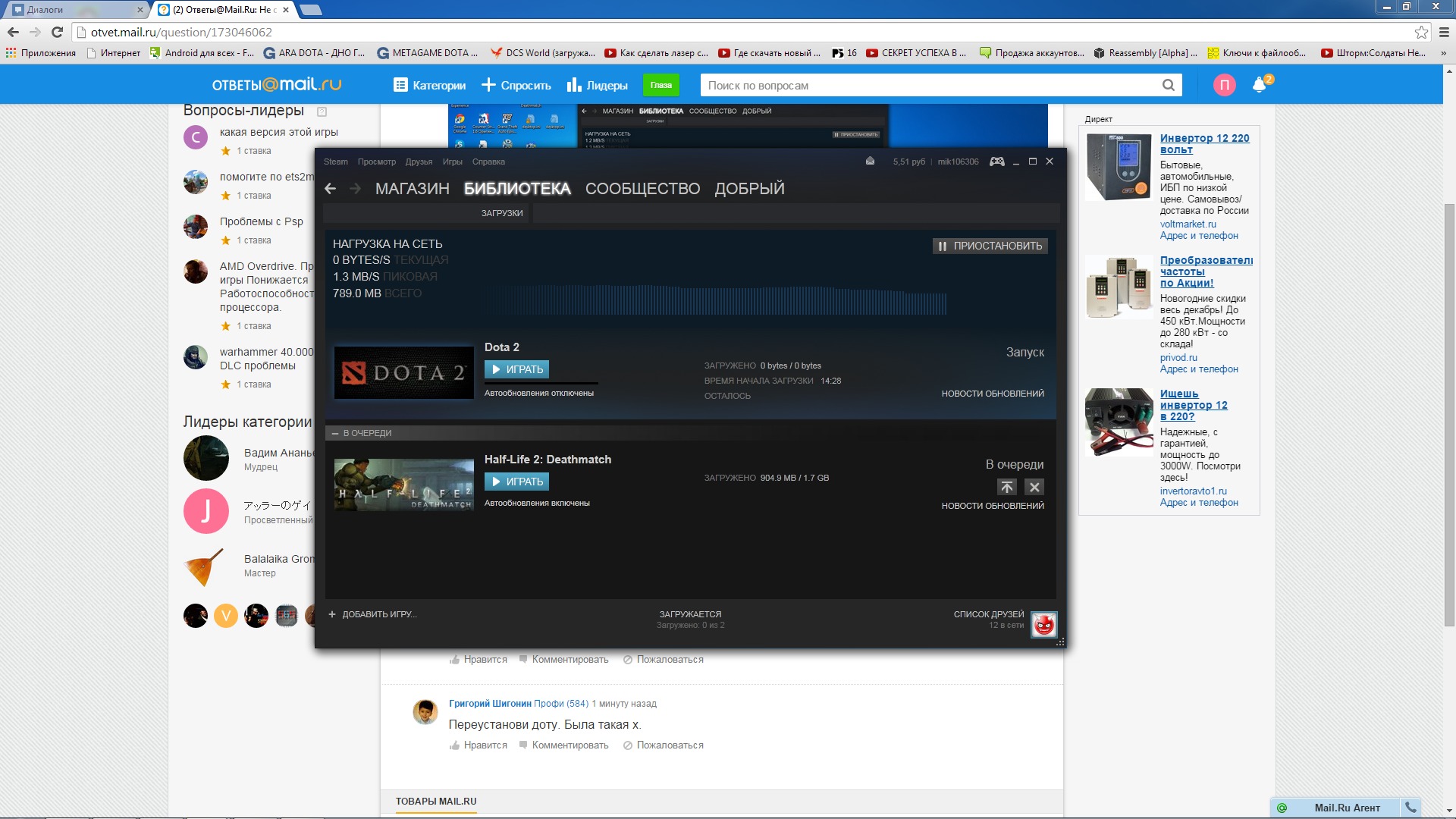Click Steam wallet balance 5,51 руб
1456x819 pixels.
pyautogui.click(x=908, y=162)
